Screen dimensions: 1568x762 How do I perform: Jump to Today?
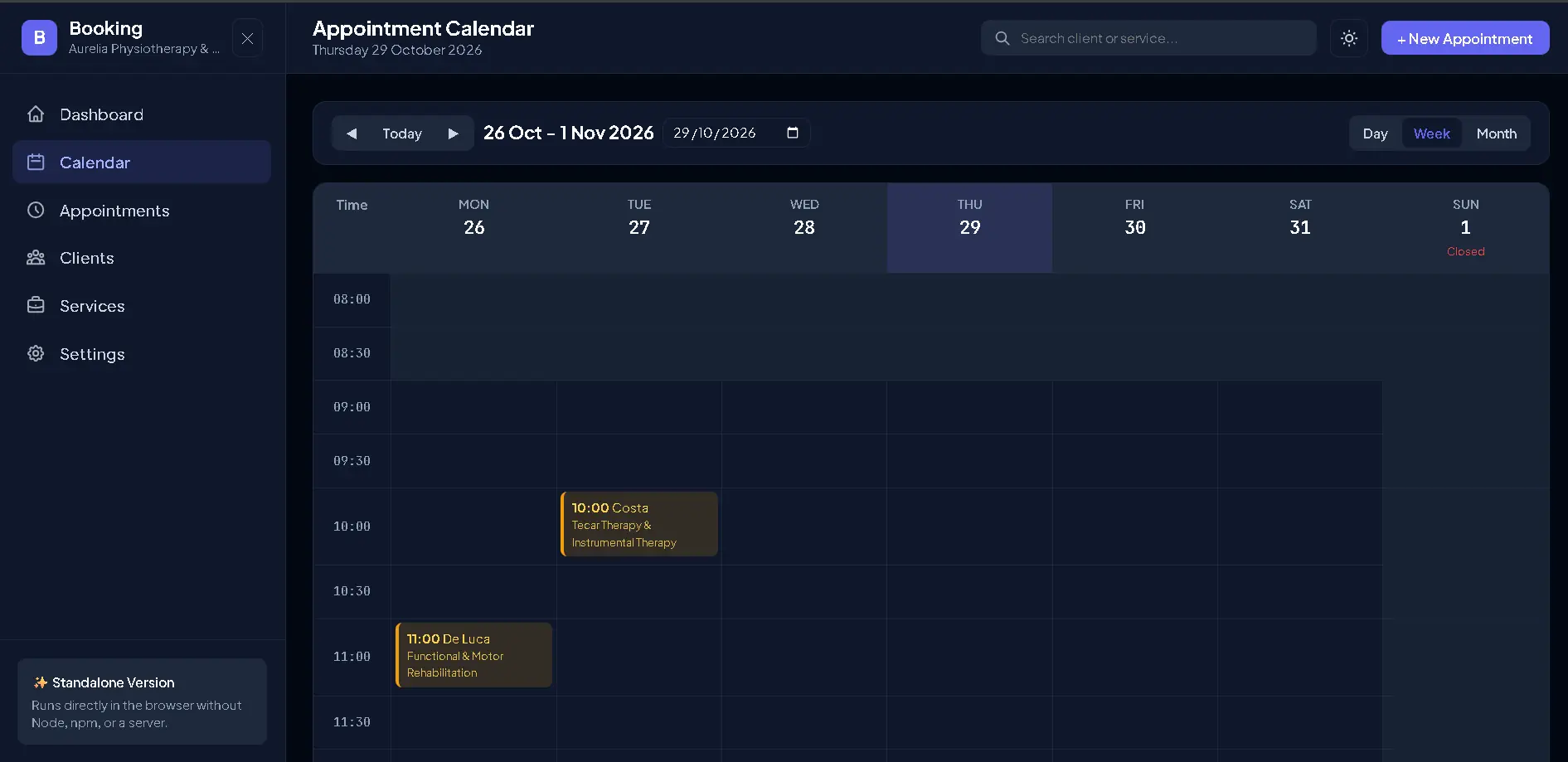[402, 133]
